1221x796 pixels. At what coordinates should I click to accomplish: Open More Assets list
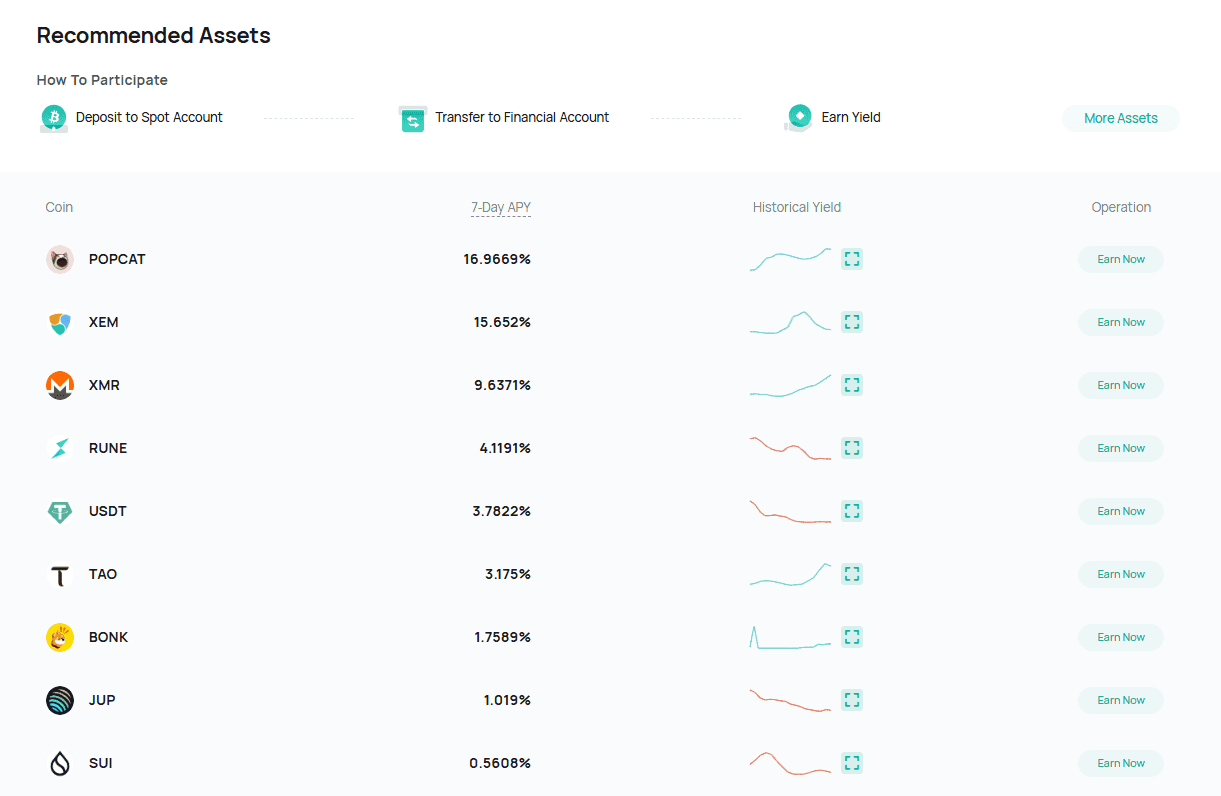[1121, 118]
